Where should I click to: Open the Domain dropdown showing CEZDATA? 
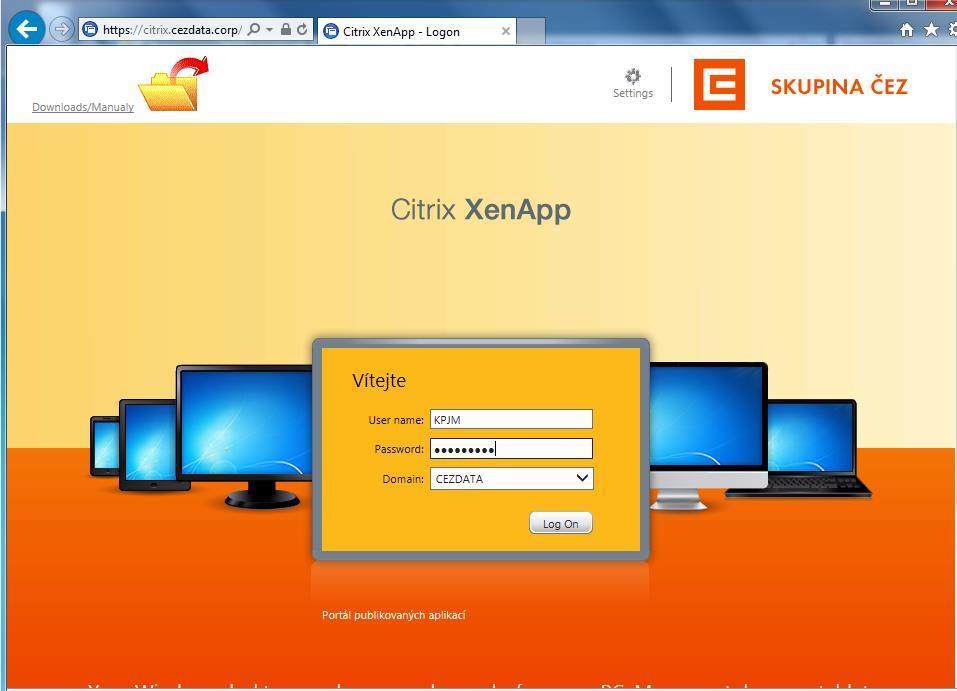[x=511, y=479]
